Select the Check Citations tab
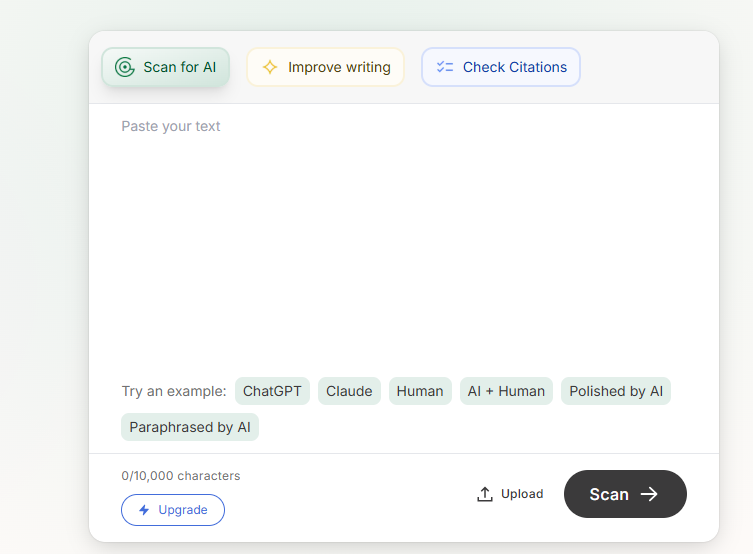 click(501, 68)
